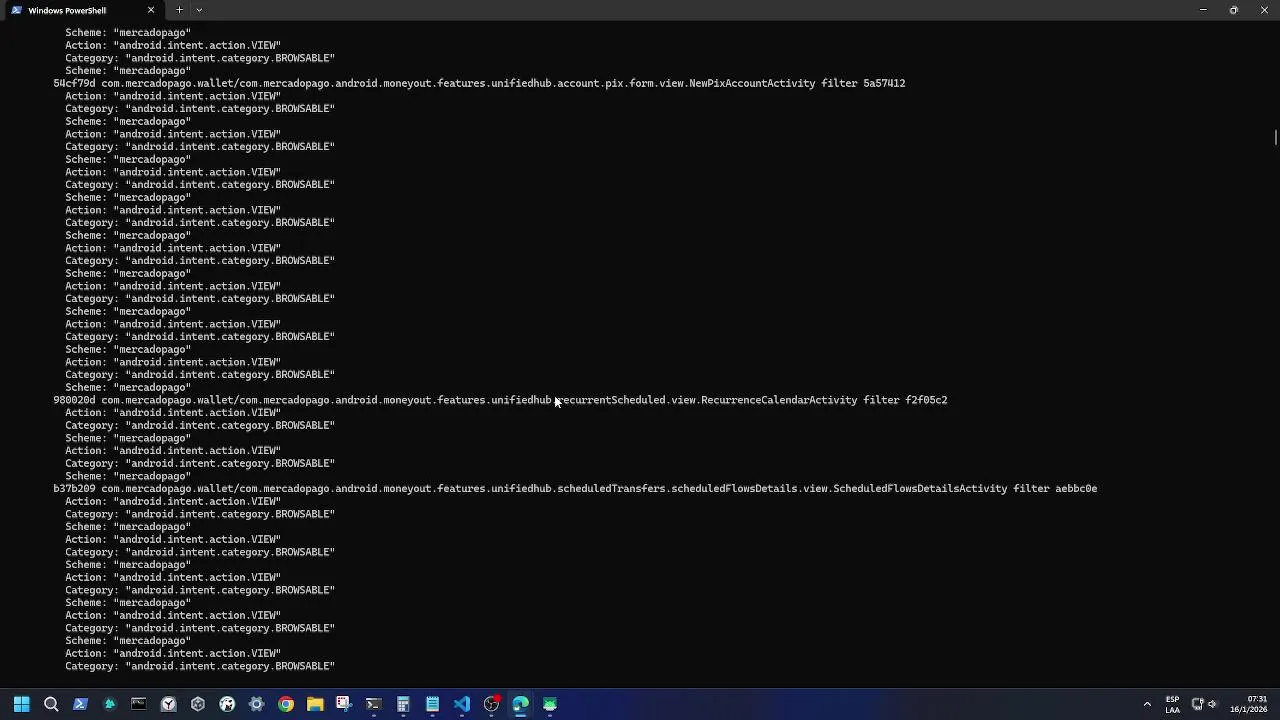
Task: Open the clock-face taskbar app icon
Action: point(169,704)
